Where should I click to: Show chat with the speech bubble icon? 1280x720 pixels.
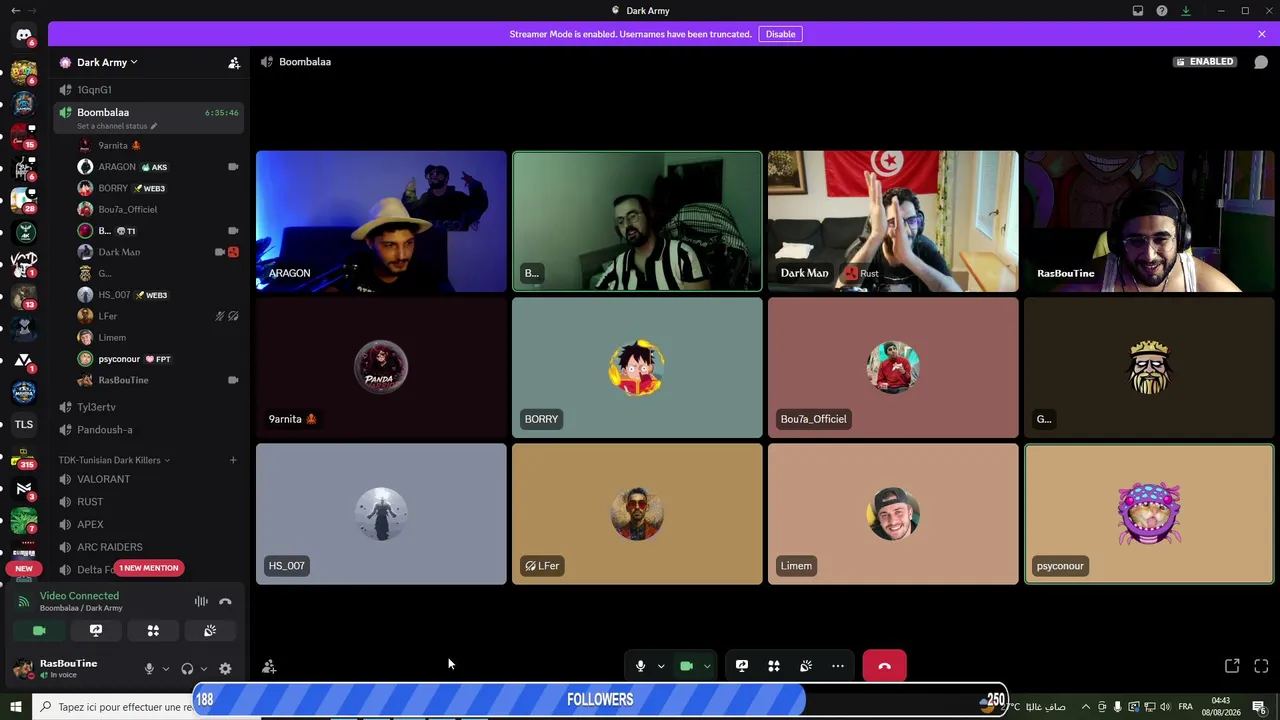[x=1261, y=62]
